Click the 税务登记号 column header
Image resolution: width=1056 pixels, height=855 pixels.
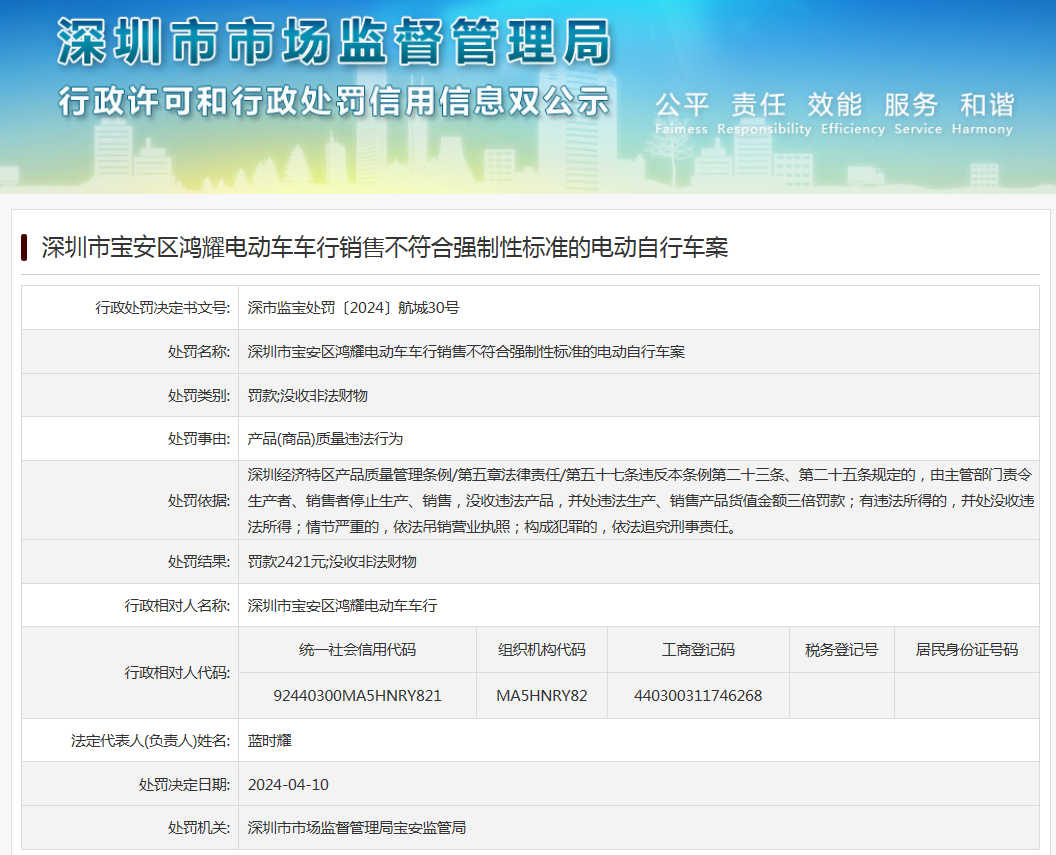(x=842, y=650)
